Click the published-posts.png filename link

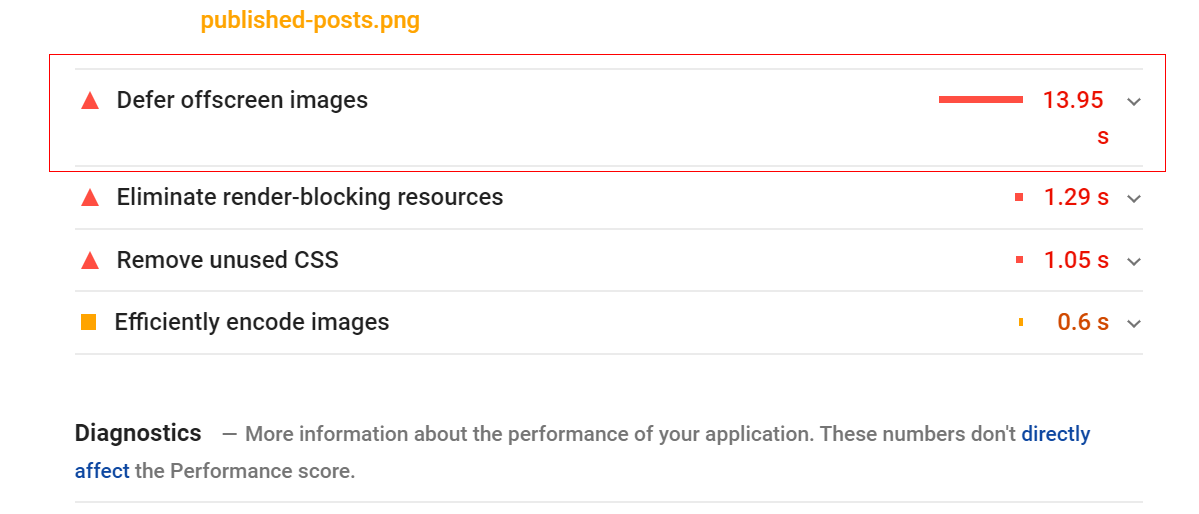(x=310, y=21)
